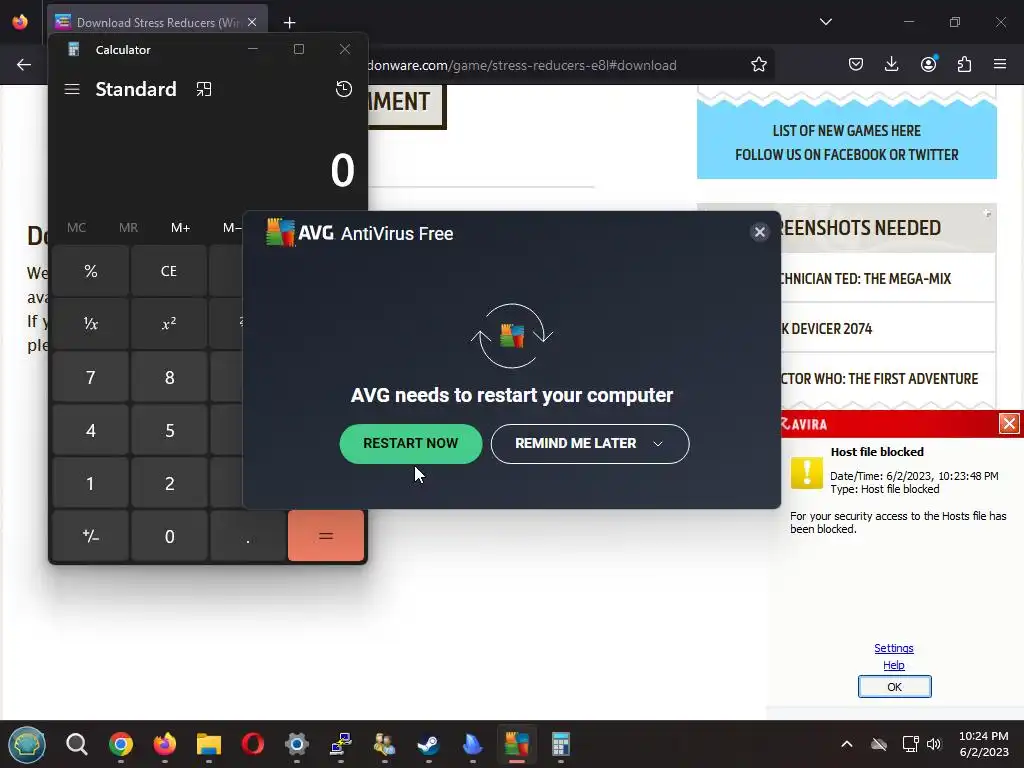Close the AVG AntiVirus dialog

coord(760,232)
